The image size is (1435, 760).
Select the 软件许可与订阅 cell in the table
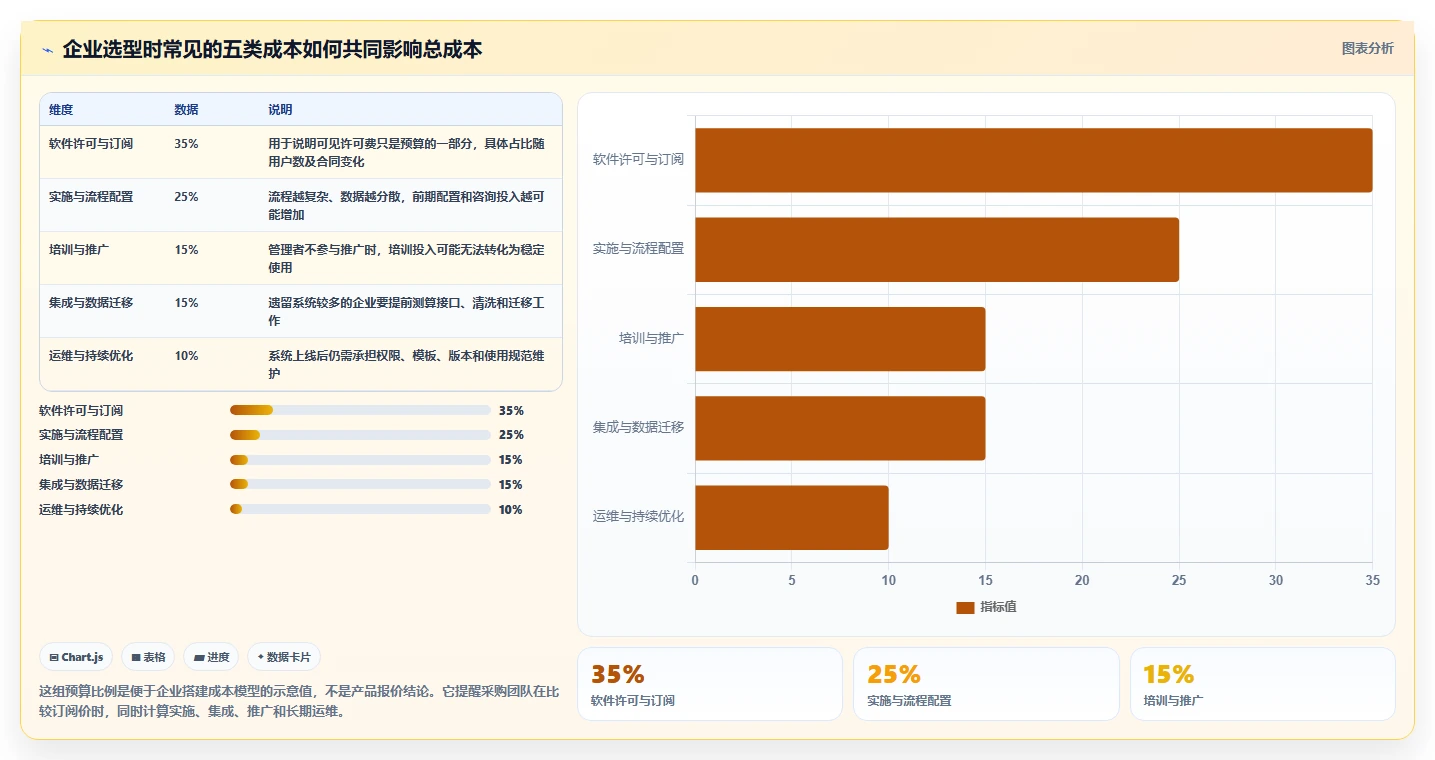point(91,144)
